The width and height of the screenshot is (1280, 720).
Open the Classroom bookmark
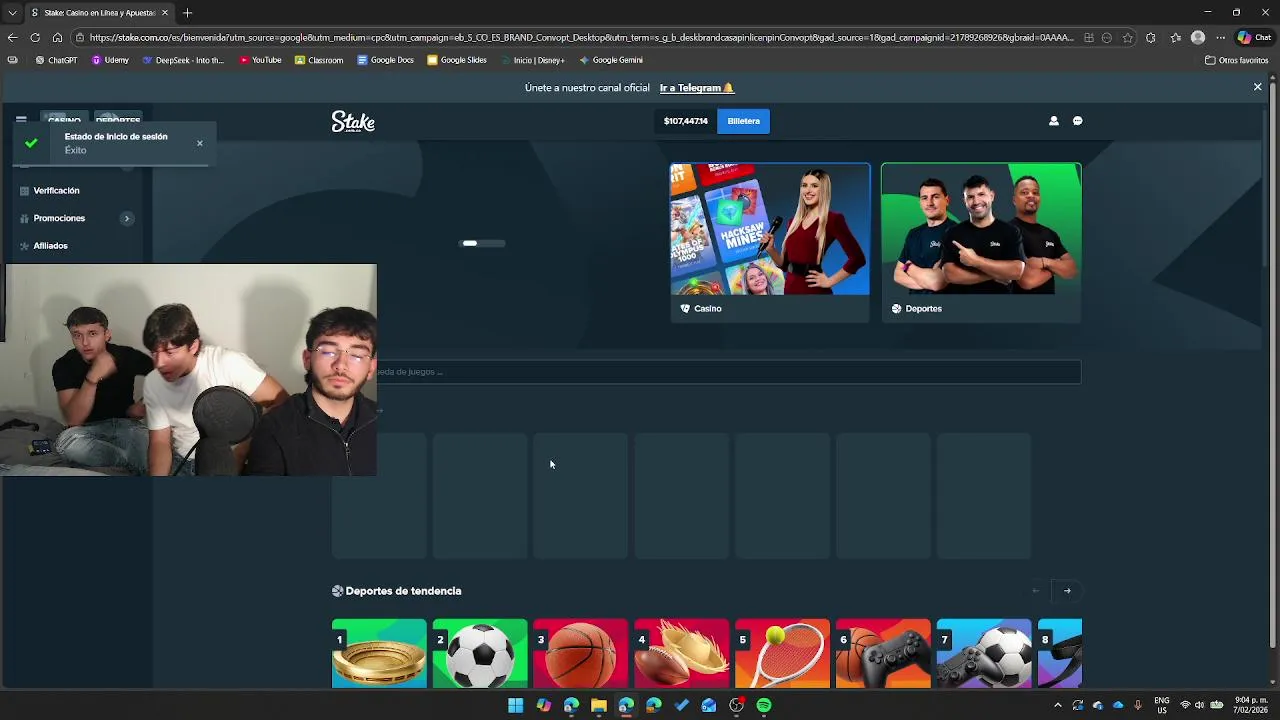tap(319, 60)
